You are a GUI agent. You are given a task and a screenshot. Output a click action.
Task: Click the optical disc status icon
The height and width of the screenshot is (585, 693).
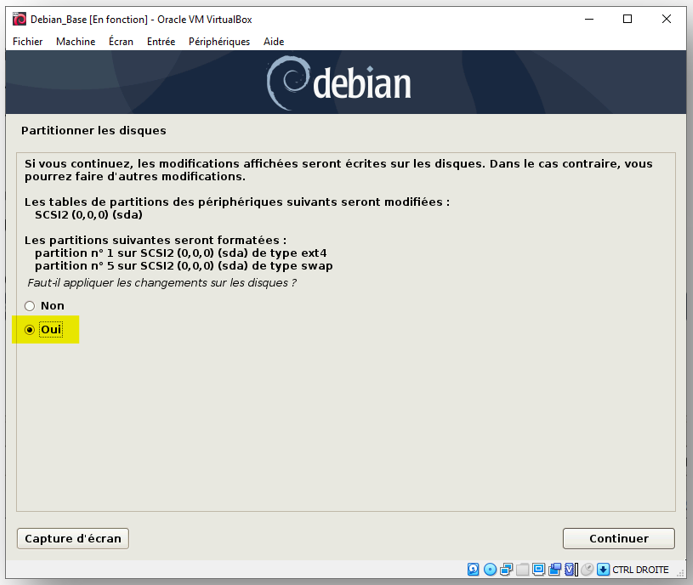tap(490, 569)
